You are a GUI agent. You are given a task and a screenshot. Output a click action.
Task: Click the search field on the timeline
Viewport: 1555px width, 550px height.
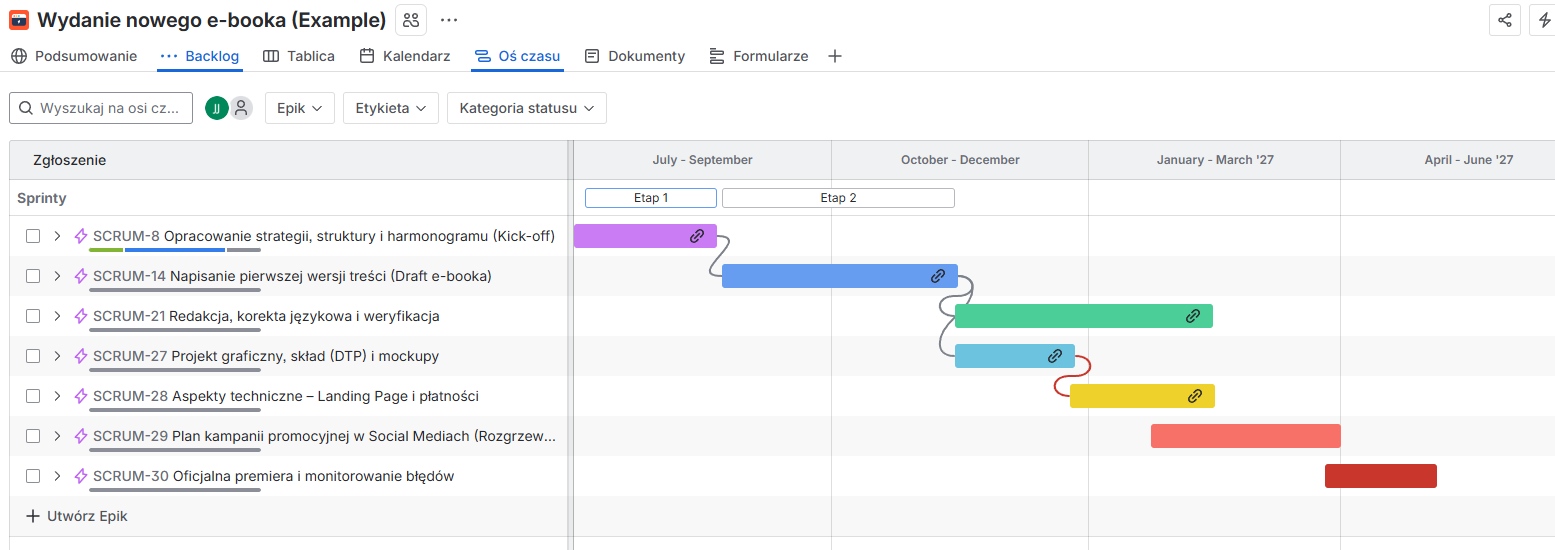pos(101,108)
